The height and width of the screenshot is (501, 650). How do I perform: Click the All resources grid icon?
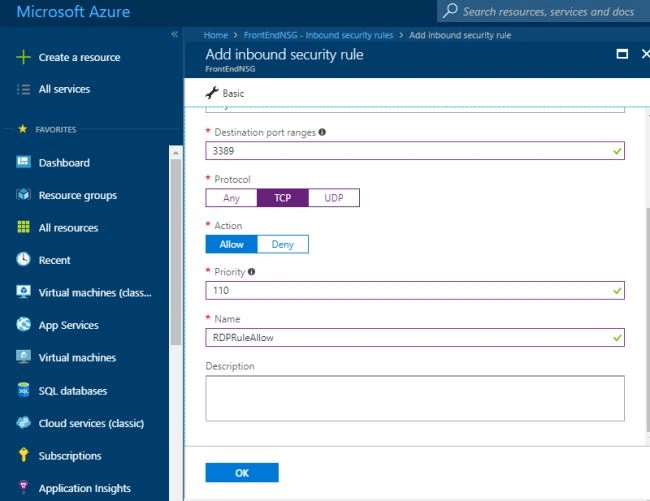click(23, 227)
